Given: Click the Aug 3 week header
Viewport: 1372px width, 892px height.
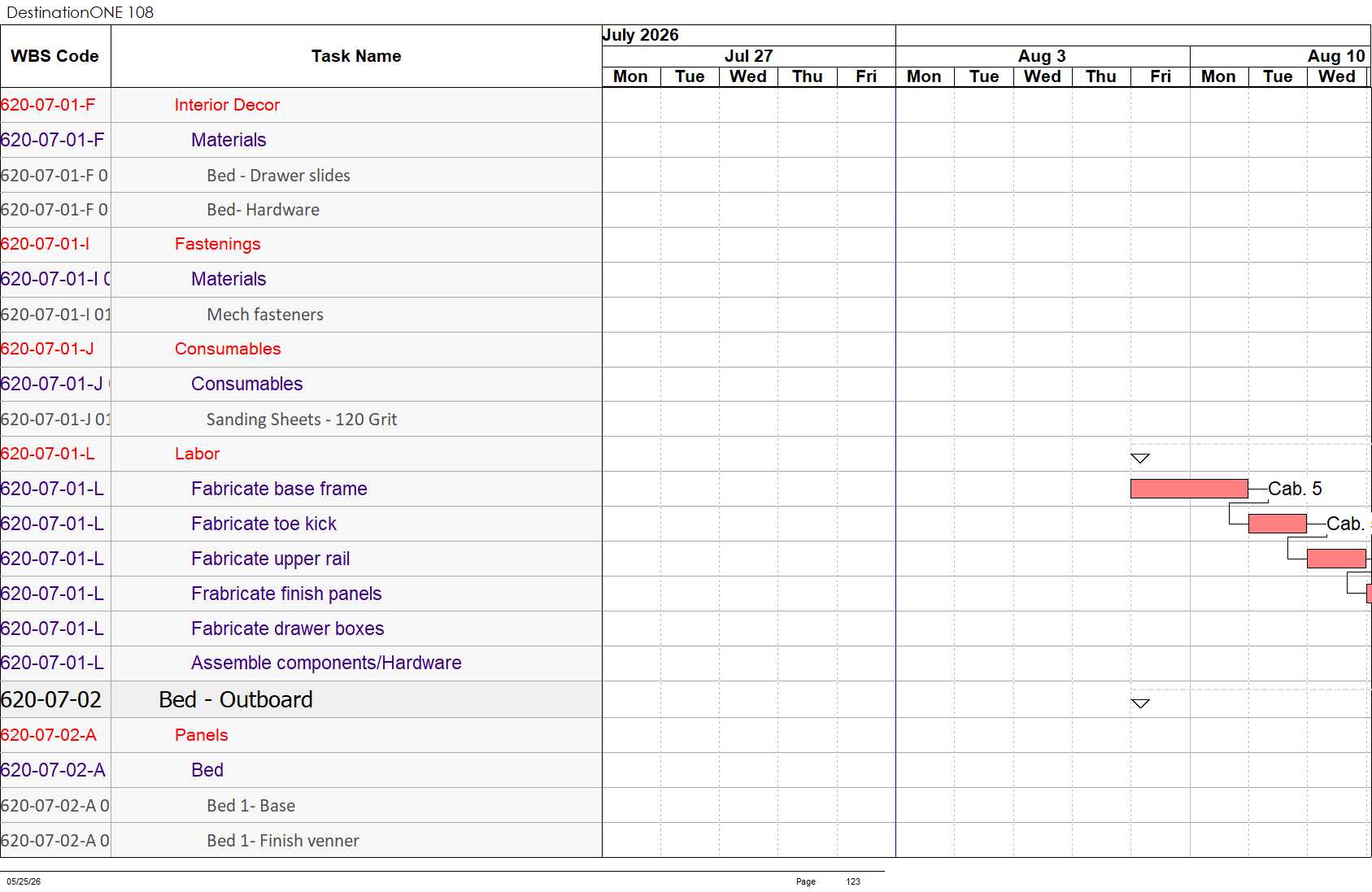Looking at the screenshot, I should [1042, 56].
